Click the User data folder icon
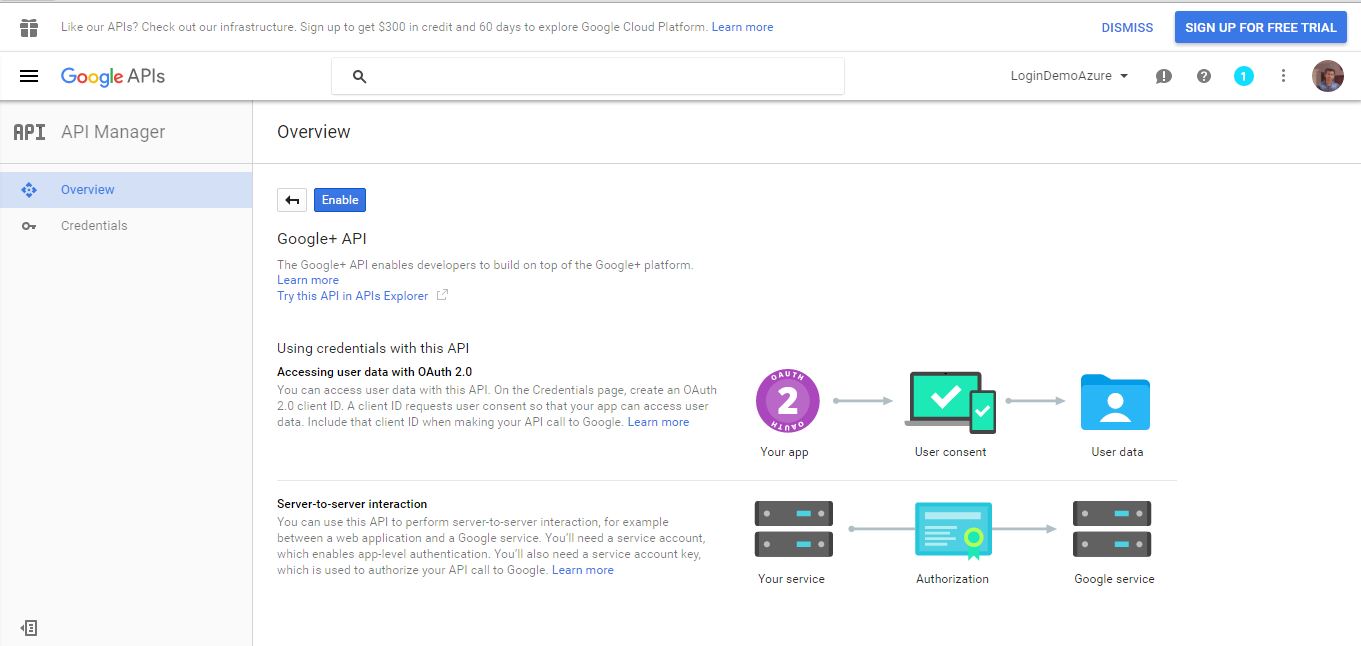 [x=1115, y=402]
